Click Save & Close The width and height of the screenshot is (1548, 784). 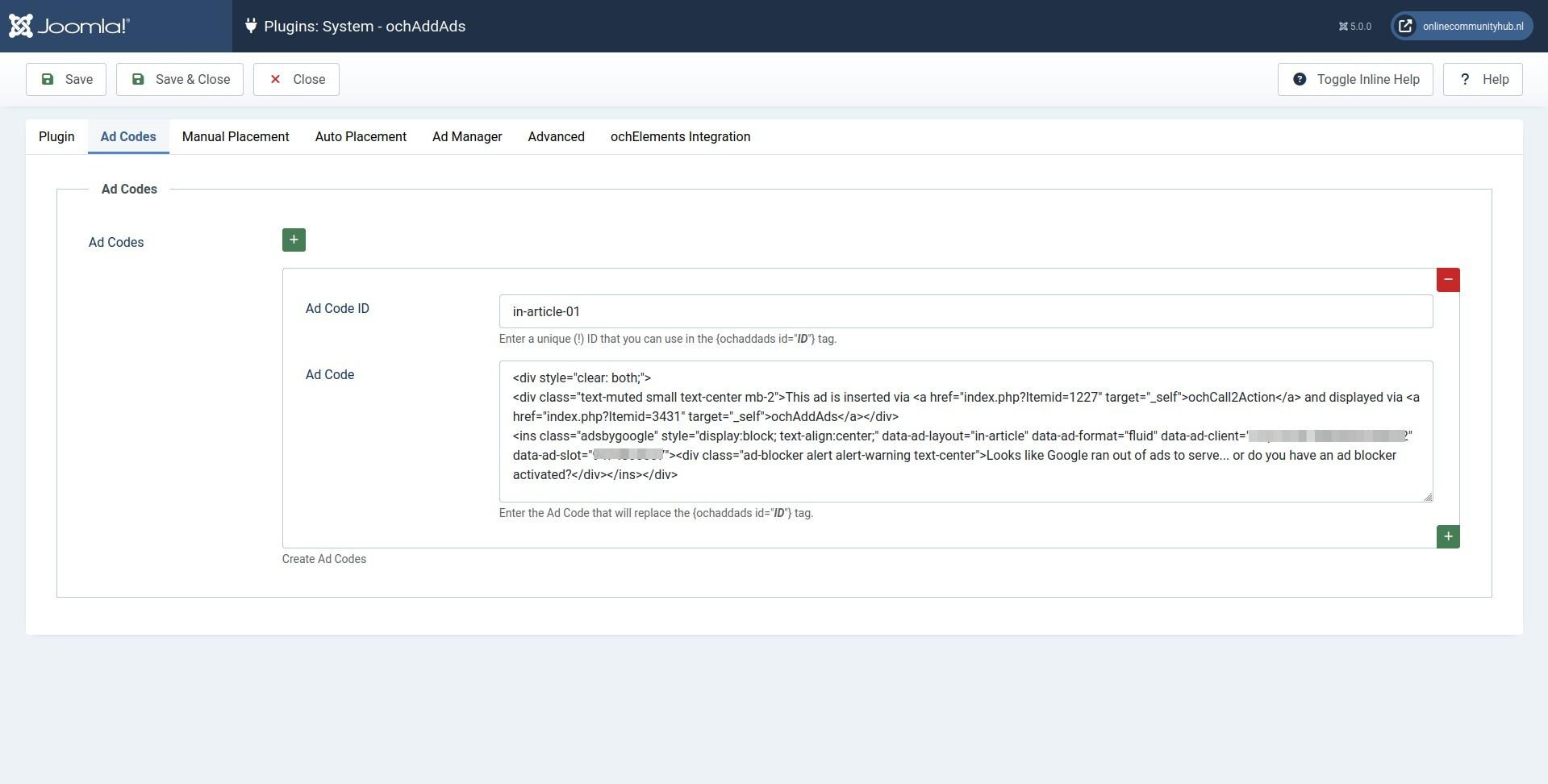pyautogui.click(x=180, y=79)
